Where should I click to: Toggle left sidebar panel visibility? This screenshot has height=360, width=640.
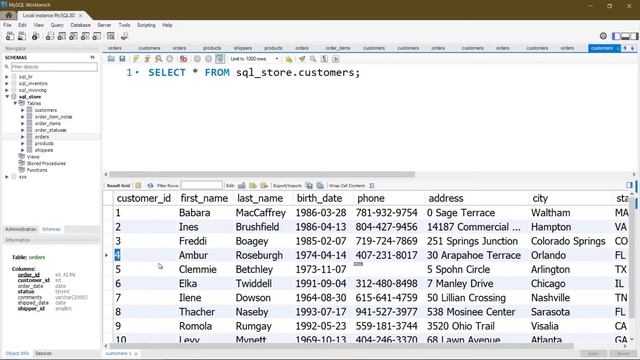[x=616, y=36]
